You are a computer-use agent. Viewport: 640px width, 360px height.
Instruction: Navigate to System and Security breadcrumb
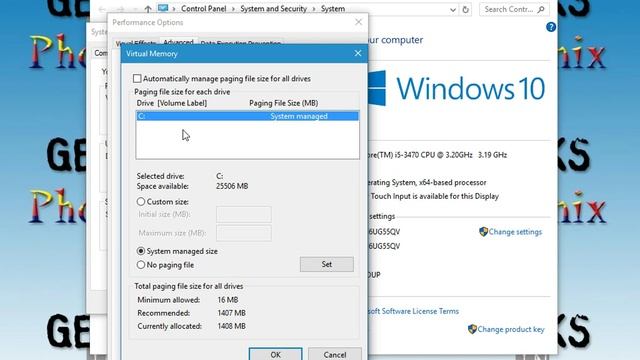(x=273, y=9)
